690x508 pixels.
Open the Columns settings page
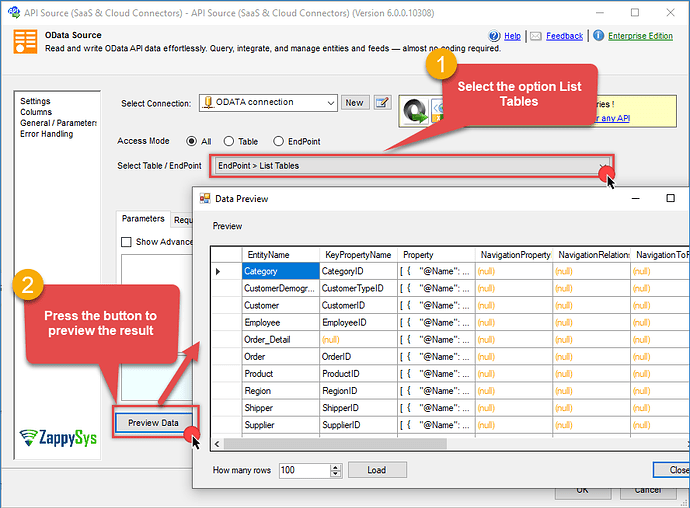(x=36, y=112)
